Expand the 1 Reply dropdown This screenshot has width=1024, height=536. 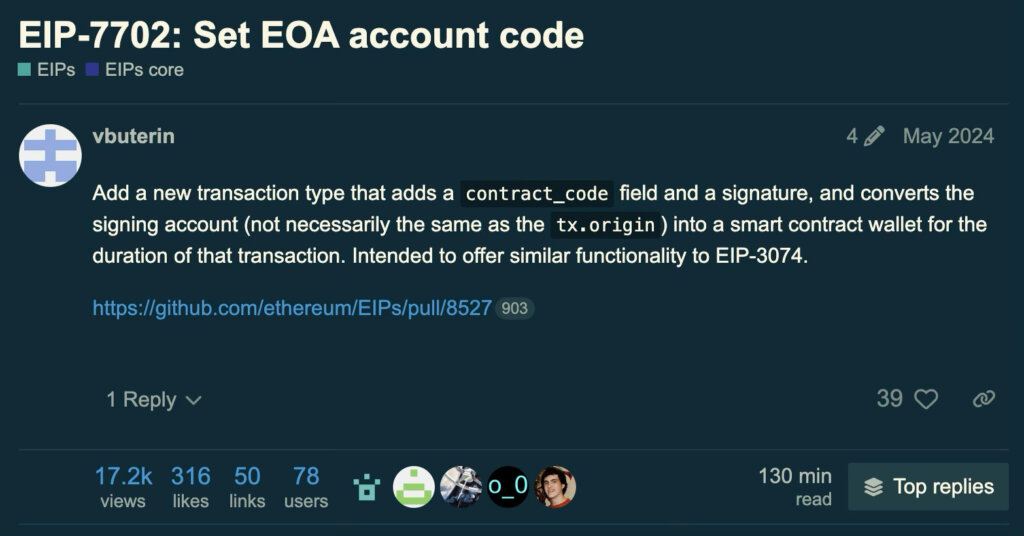tap(154, 400)
